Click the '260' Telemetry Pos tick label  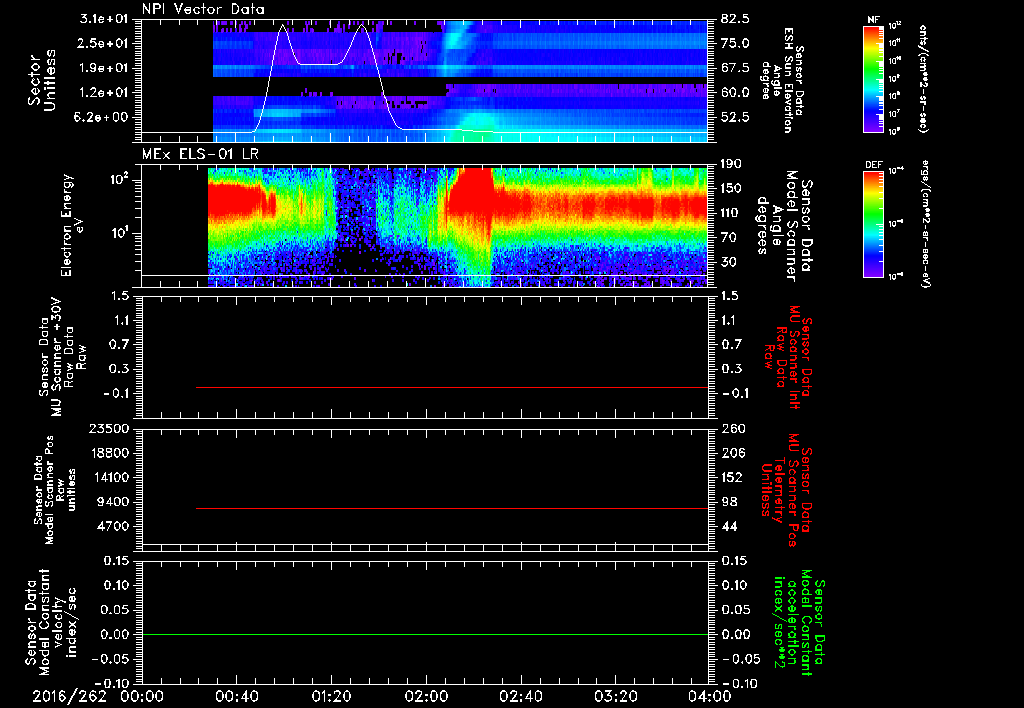732,429
